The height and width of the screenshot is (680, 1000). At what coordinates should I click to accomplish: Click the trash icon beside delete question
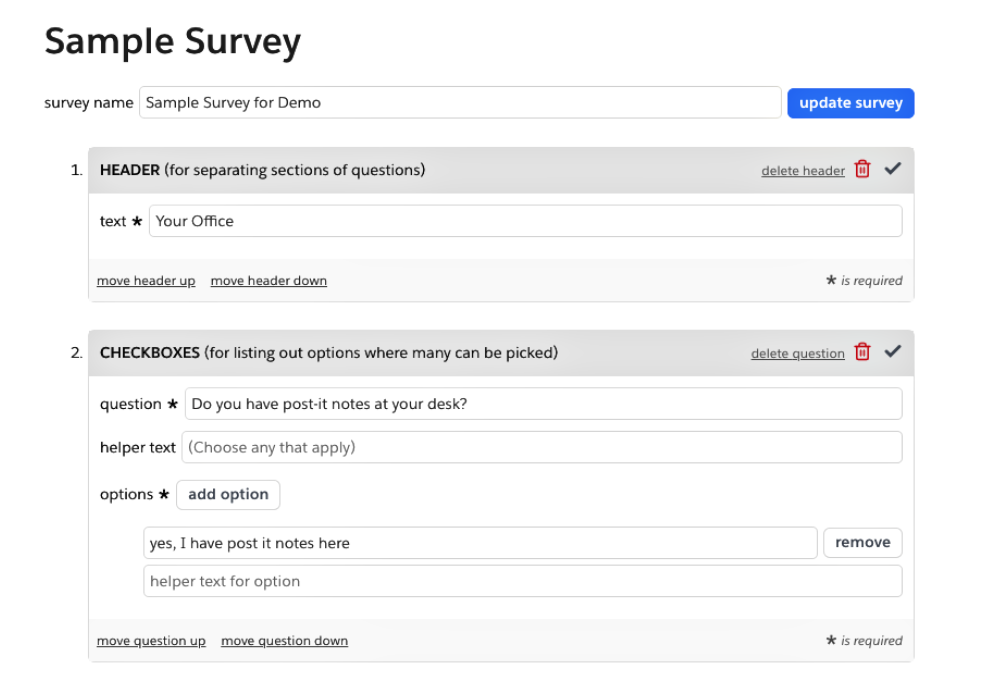(862, 353)
